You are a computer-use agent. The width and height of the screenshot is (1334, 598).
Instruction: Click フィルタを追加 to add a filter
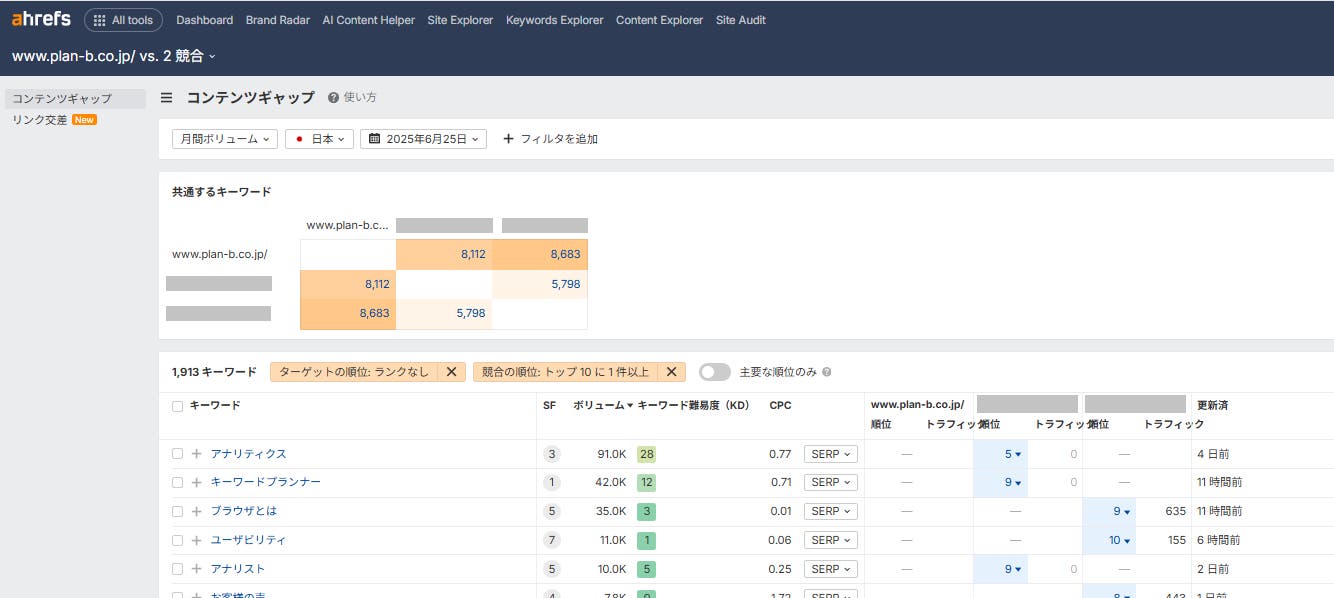point(550,139)
